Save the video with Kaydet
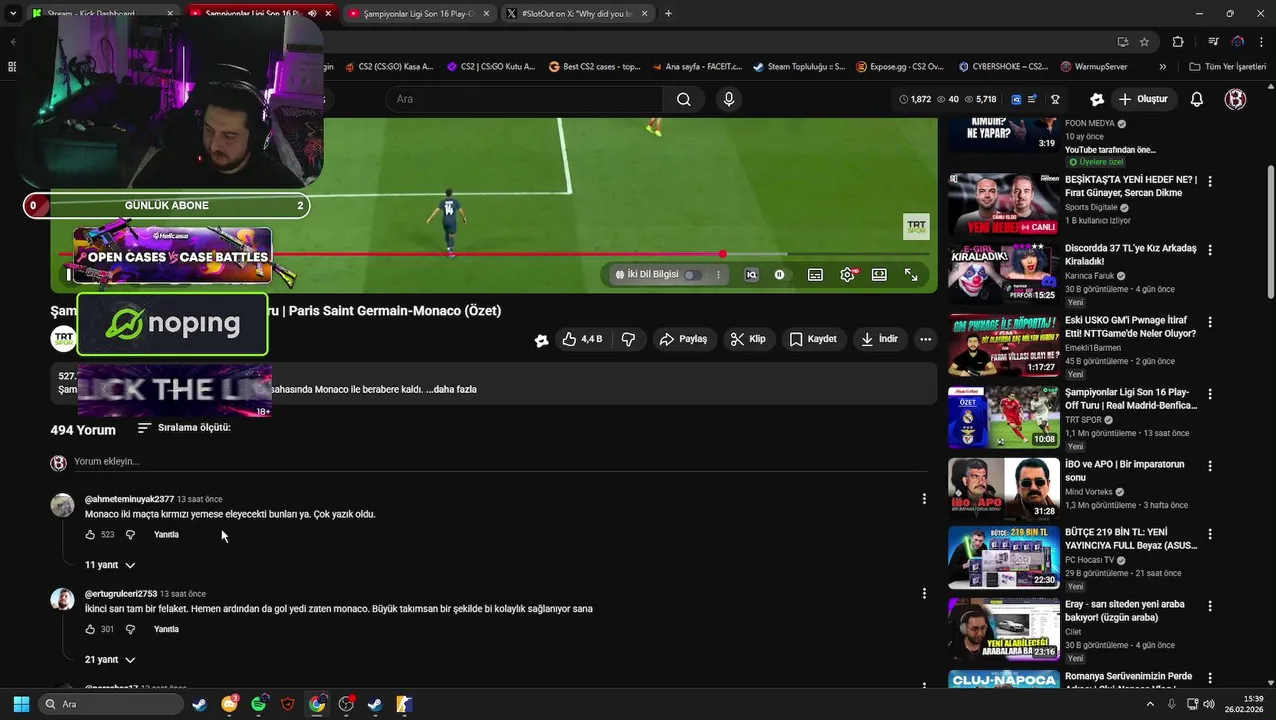Image resolution: width=1276 pixels, height=720 pixels. click(x=813, y=339)
